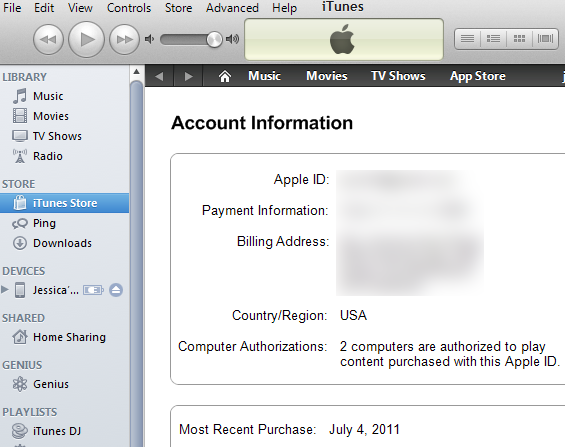
Task: Open the TV Shows store tab
Action: coord(398,76)
